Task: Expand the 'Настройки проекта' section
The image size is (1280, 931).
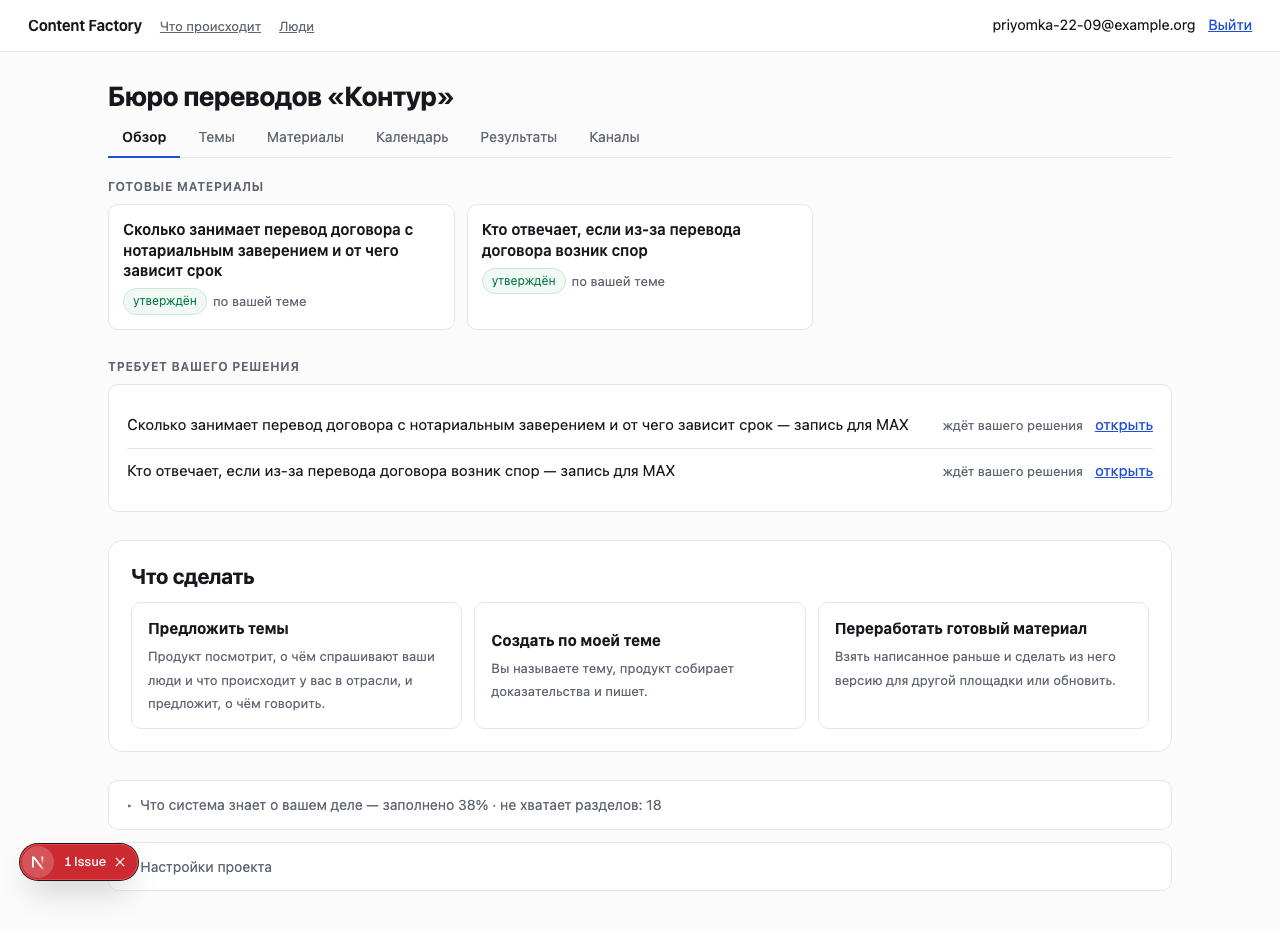Action: click(x=639, y=867)
